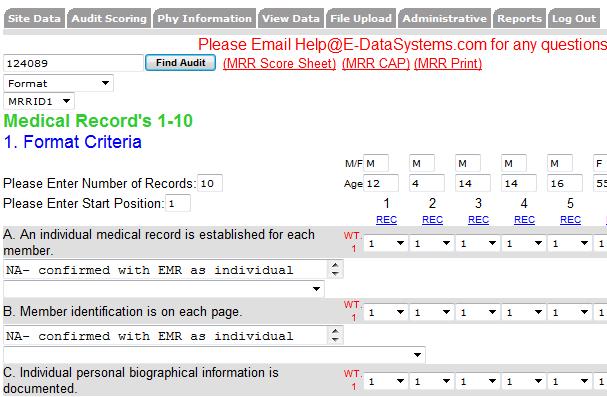Expand the dropdown below criterion A comment
607x397 pixels.
pyautogui.click(x=164, y=289)
